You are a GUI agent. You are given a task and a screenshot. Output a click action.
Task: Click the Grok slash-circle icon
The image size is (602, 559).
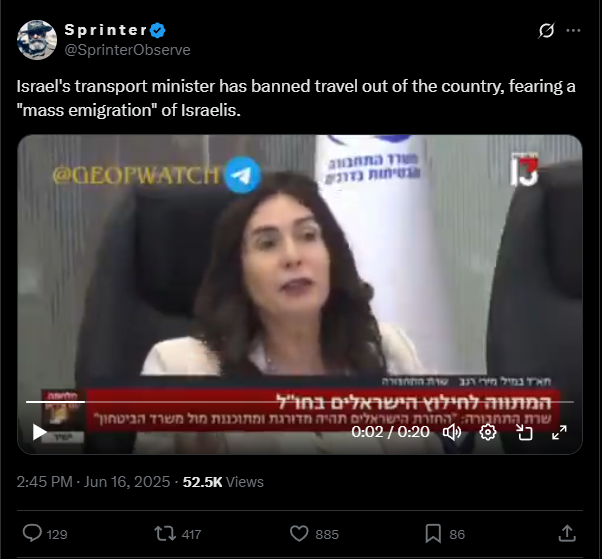pyautogui.click(x=546, y=30)
